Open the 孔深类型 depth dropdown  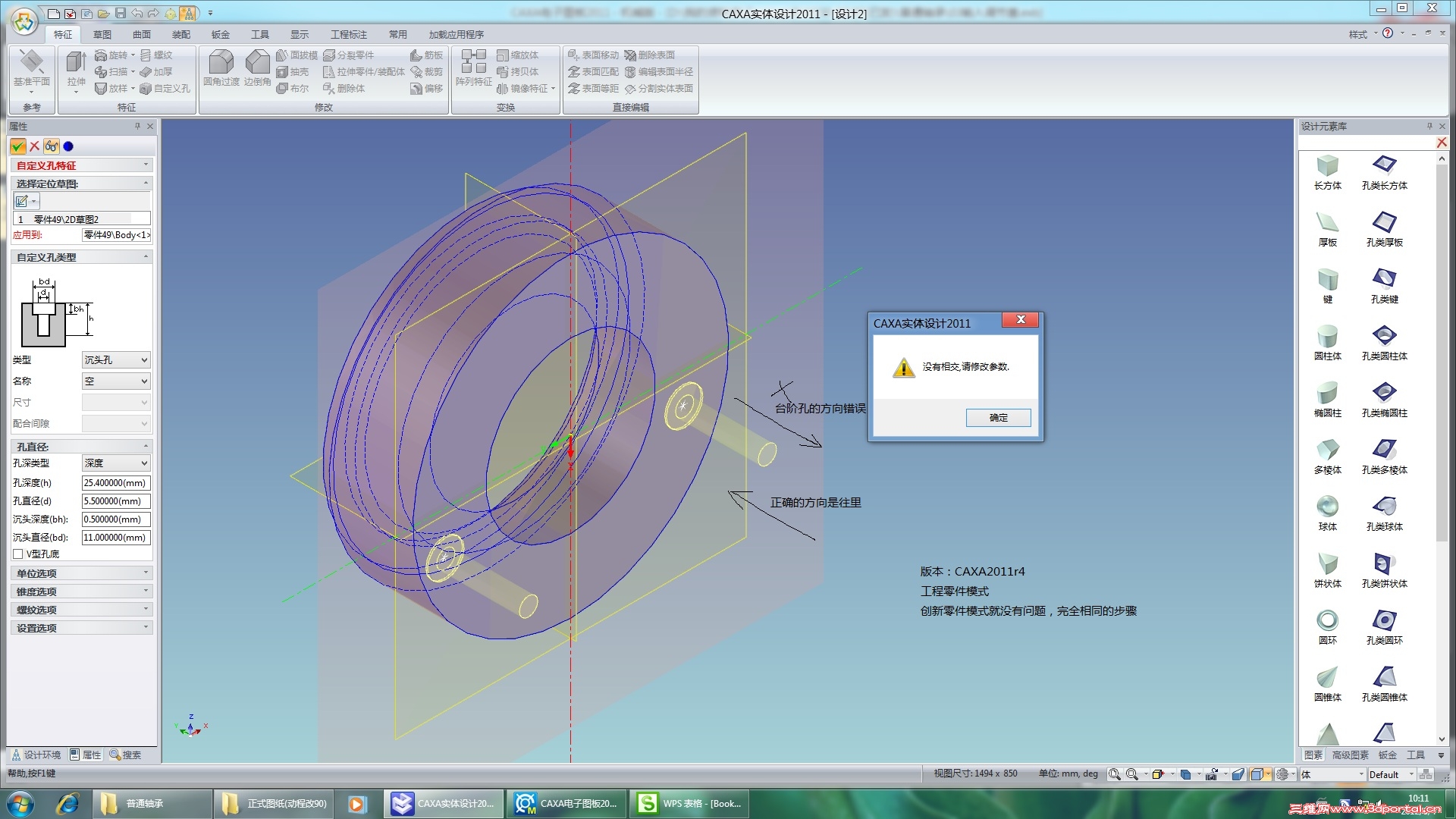pos(115,463)
